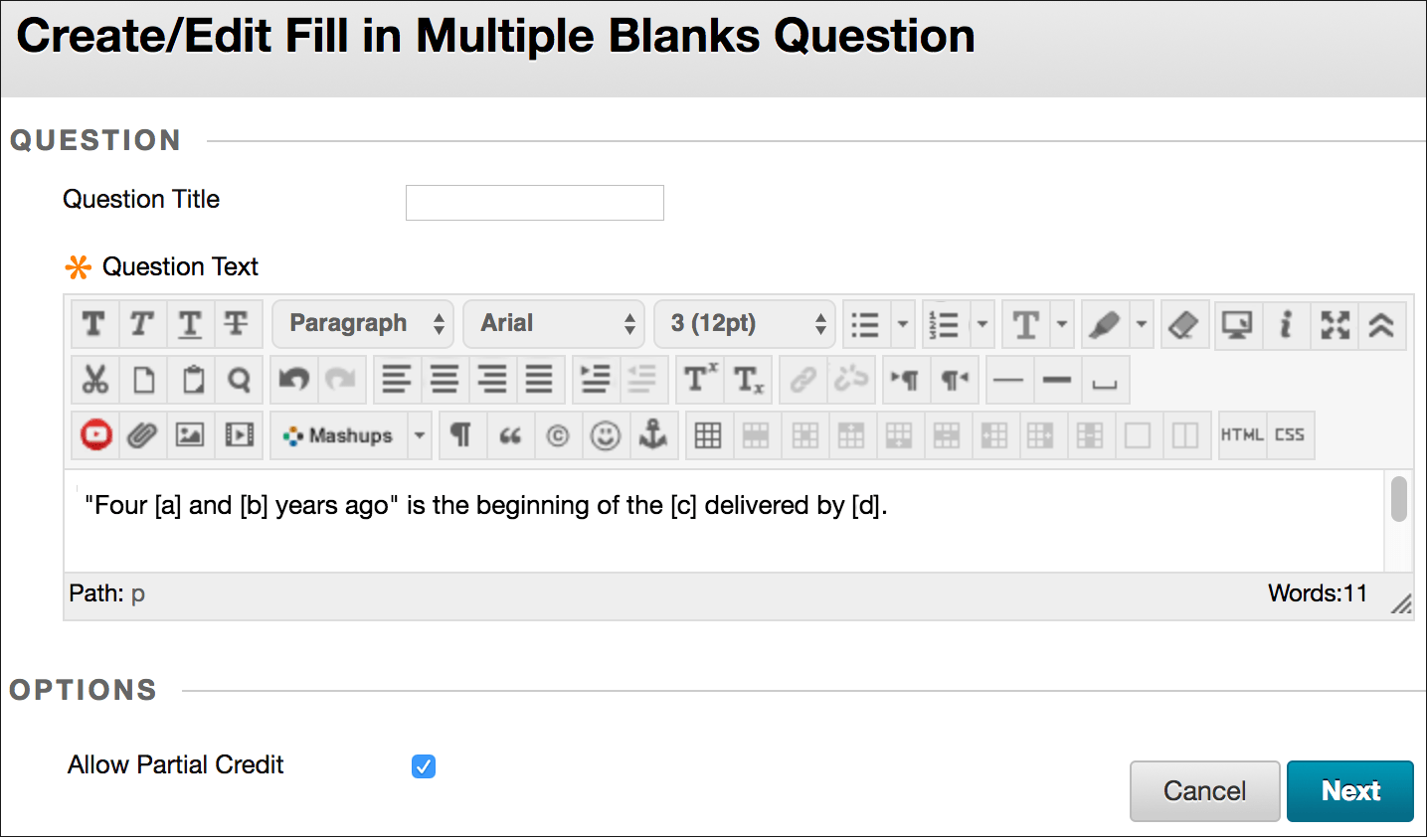Open the HTML source view
Viewport: 1427px width, 840px height.
1242,434
